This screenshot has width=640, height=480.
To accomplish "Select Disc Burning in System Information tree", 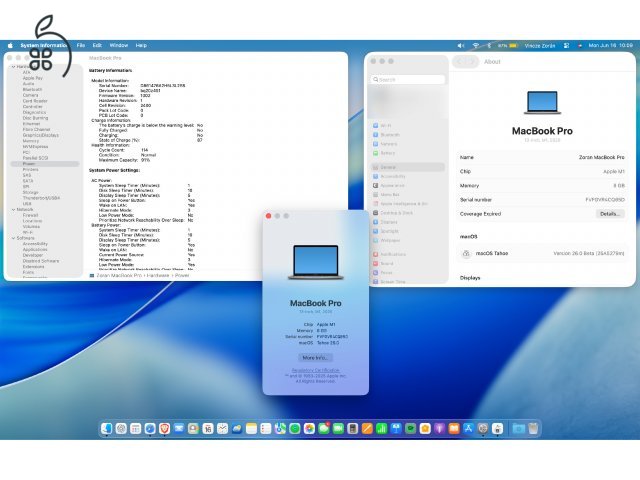I will (35, 118).
